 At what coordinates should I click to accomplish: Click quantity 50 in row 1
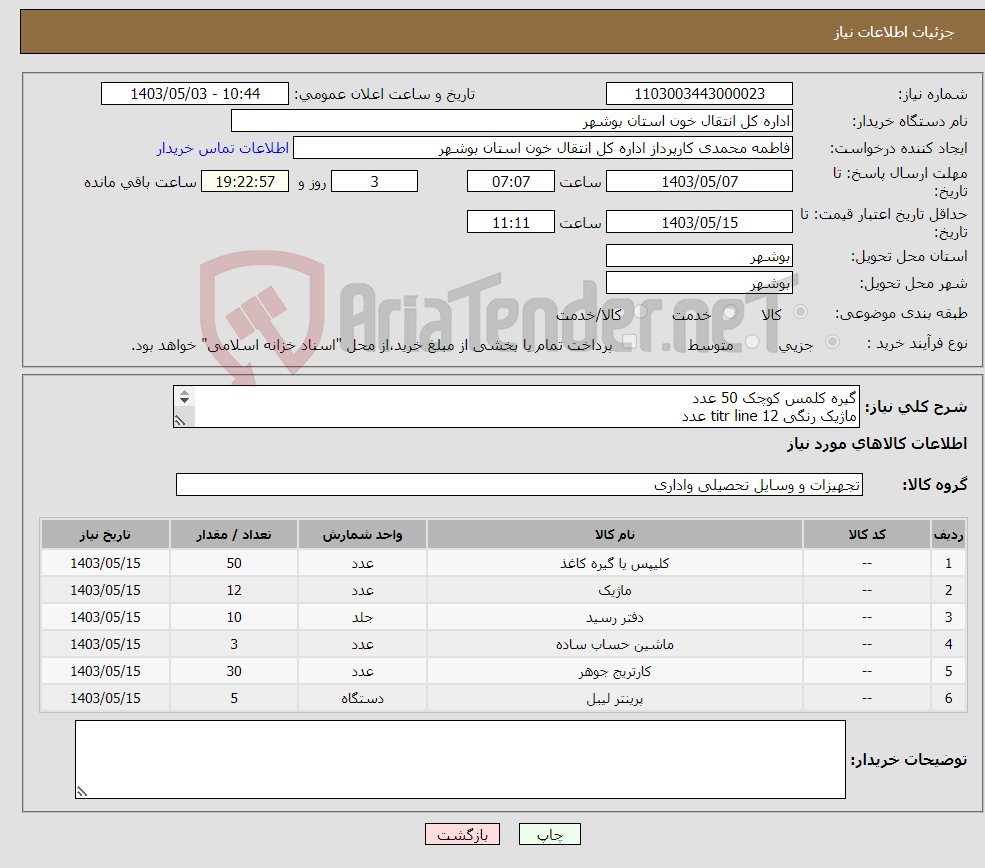click(x=234, y=563)
